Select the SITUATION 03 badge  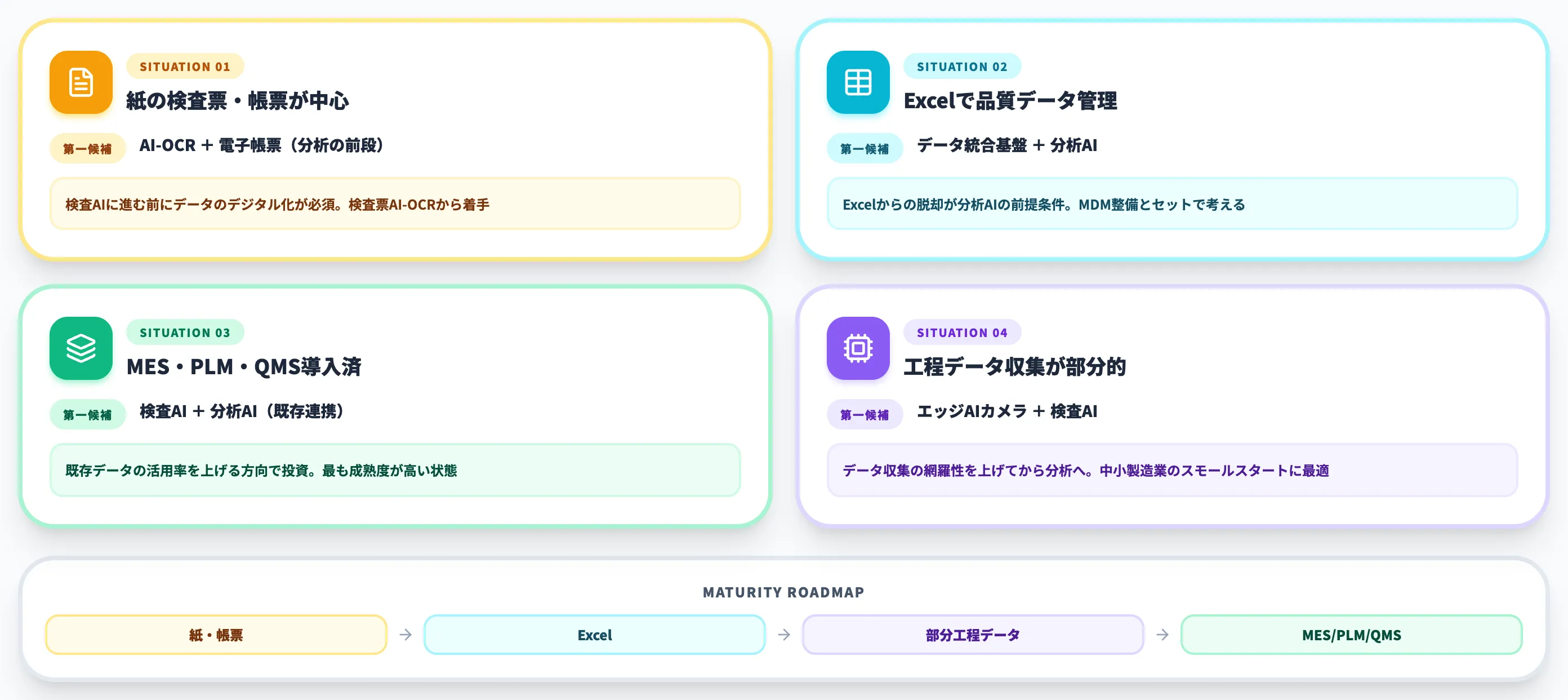point(185,333)
